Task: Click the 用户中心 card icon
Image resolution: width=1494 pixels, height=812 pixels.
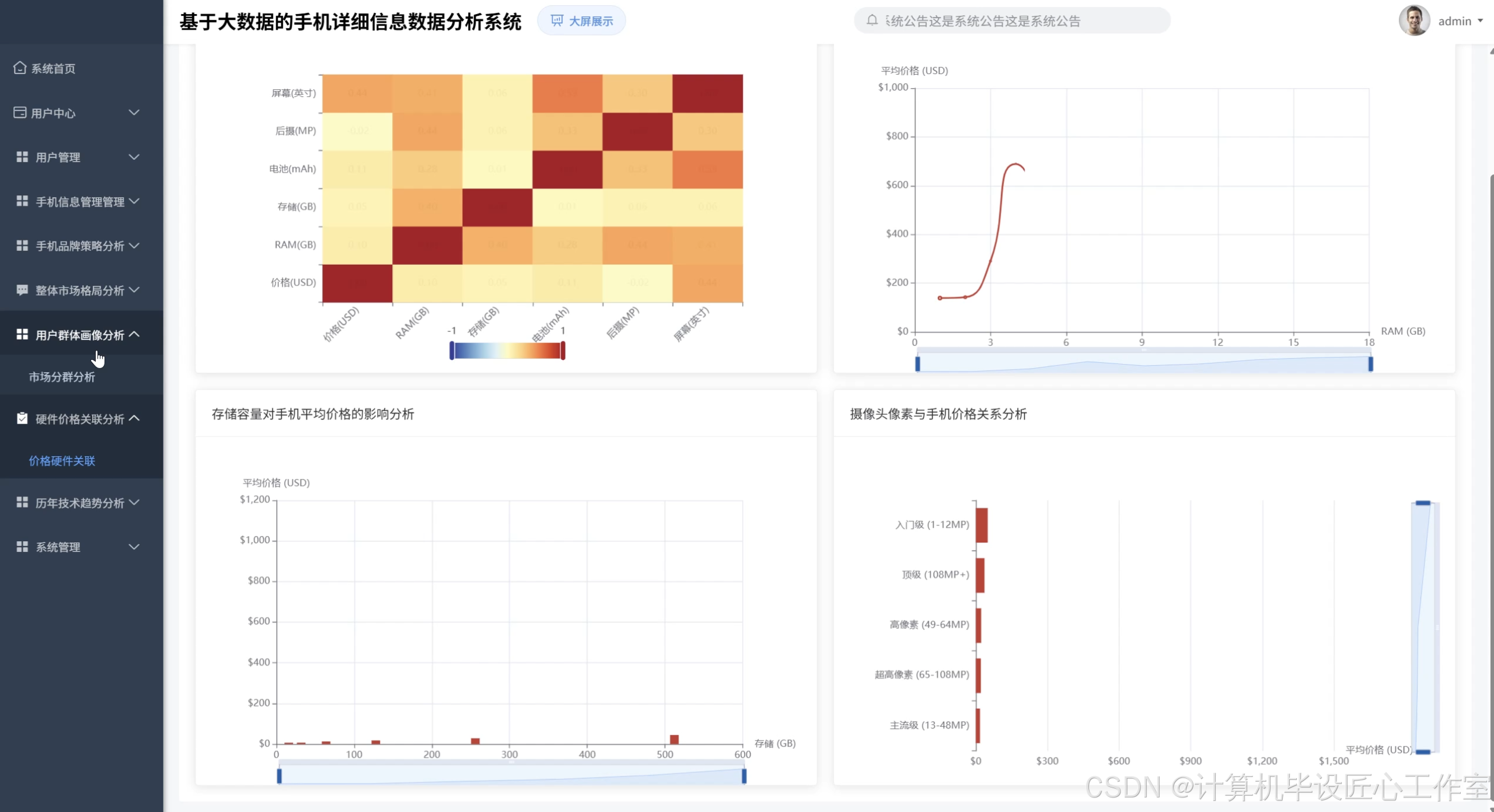Action: click(20, 113)
